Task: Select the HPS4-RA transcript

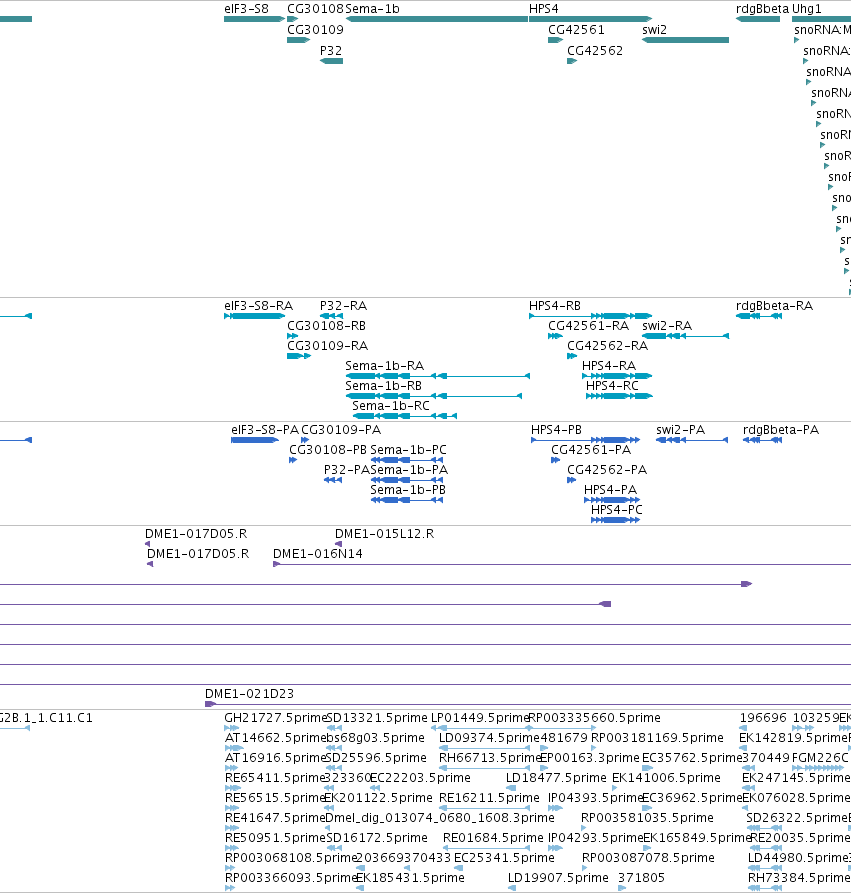Action: click(617, 376)
